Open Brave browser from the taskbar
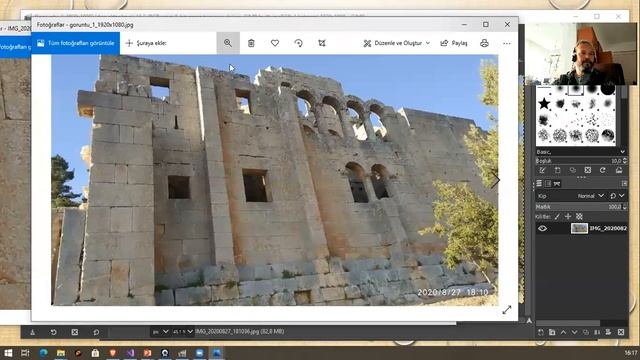The width and height of the screenshot is (640, 360). click(113, 353)
